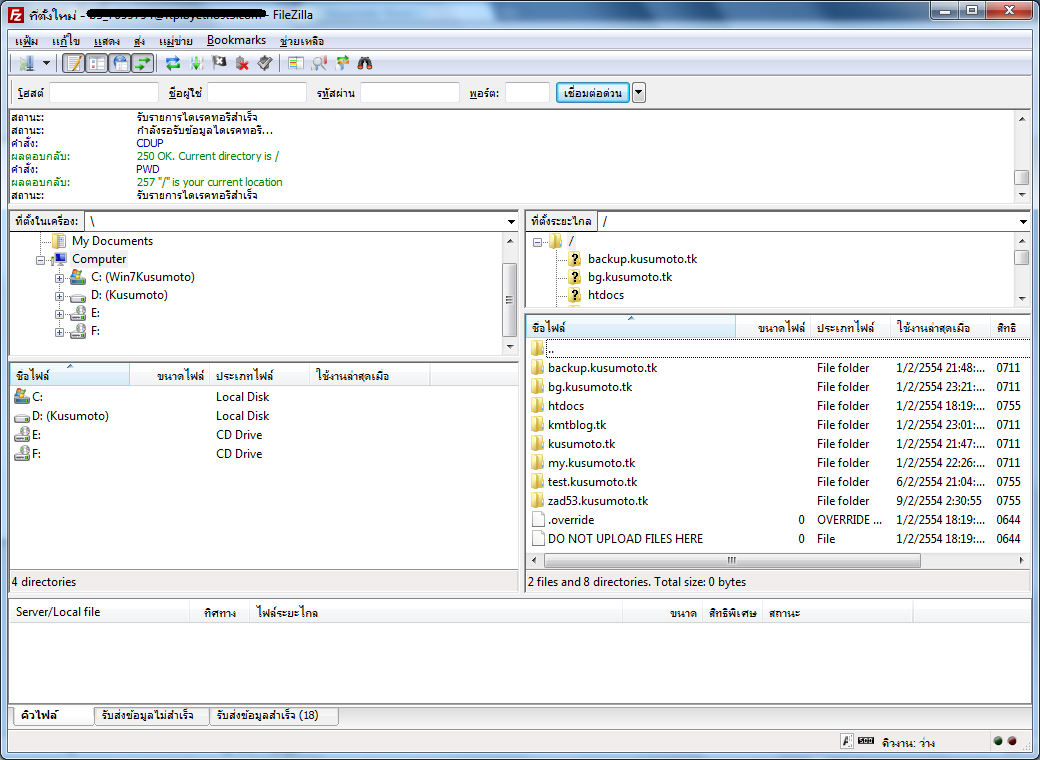This screenshot has height=760, width=1040.
Task: Select the D: (Kusumoto) local disk row
Action: tap(263, 416)
